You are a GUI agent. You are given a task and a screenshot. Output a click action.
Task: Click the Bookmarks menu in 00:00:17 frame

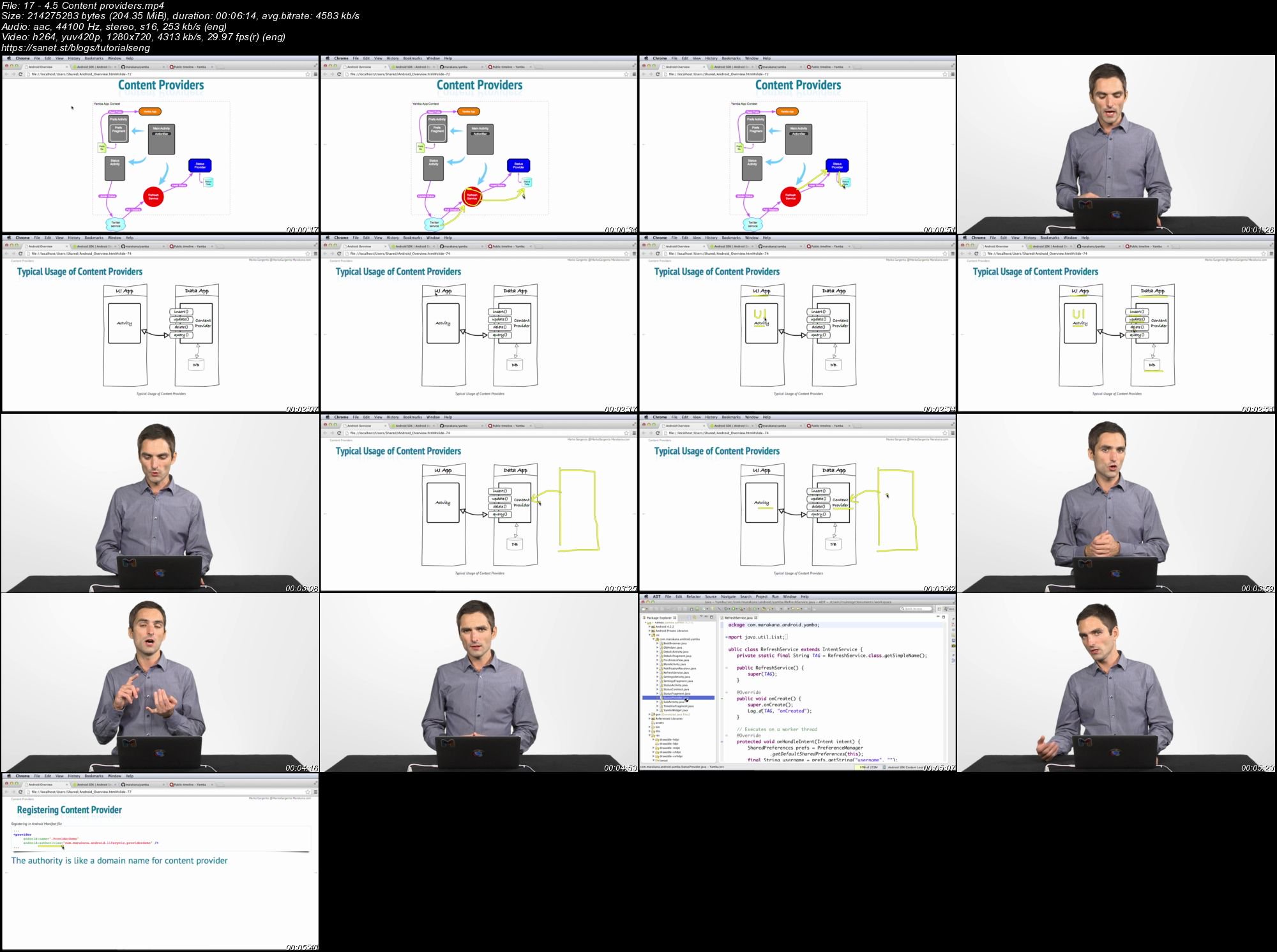click(x=94, y=58)
